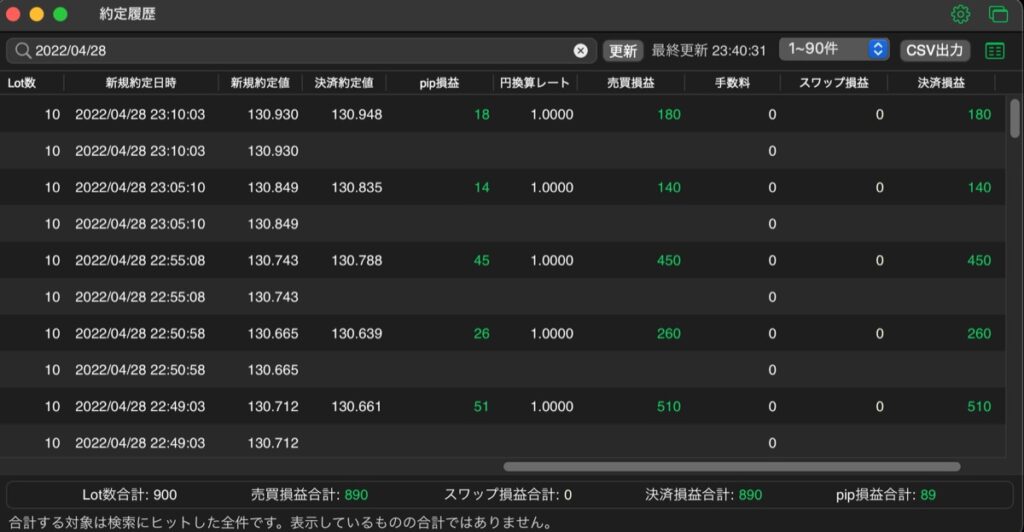The image size is (1024, 532).
Task: Click pip profit value 51
Action: pos(481,407)
